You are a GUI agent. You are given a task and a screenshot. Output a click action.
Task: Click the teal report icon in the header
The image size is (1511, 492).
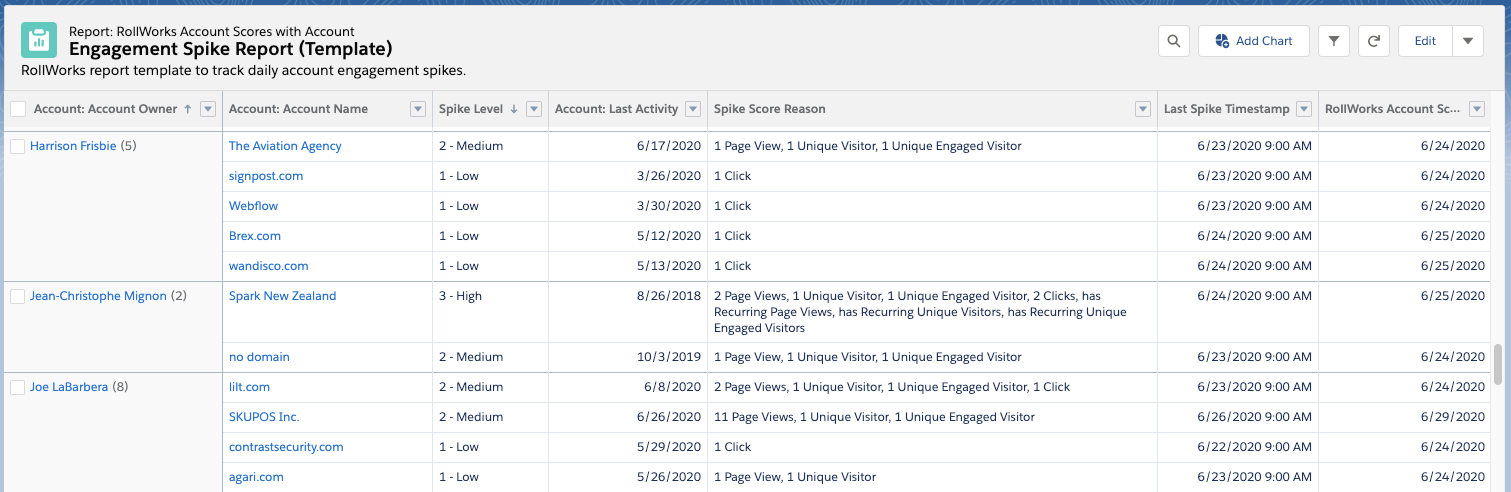tap(39, 40)
